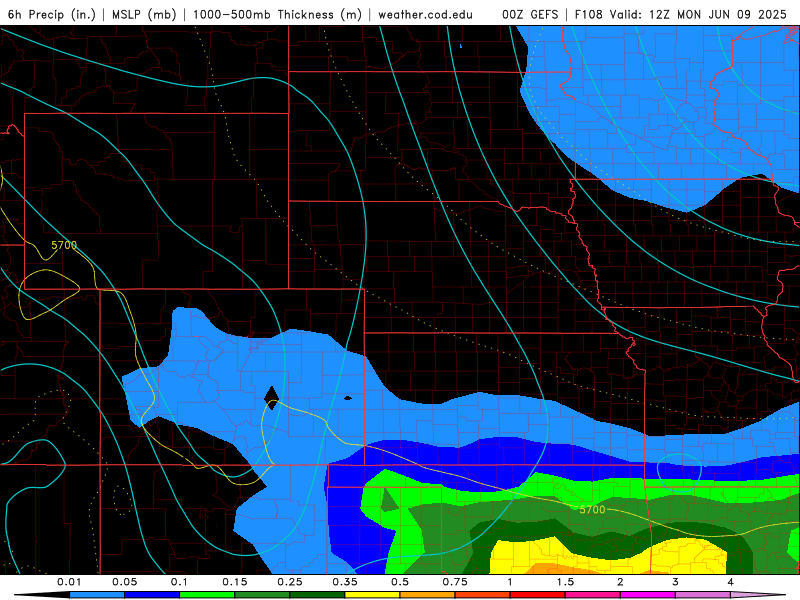Screen dimensions: 800x600
Task: Click the 0.01 legend value
Action: tap(69, 582)
